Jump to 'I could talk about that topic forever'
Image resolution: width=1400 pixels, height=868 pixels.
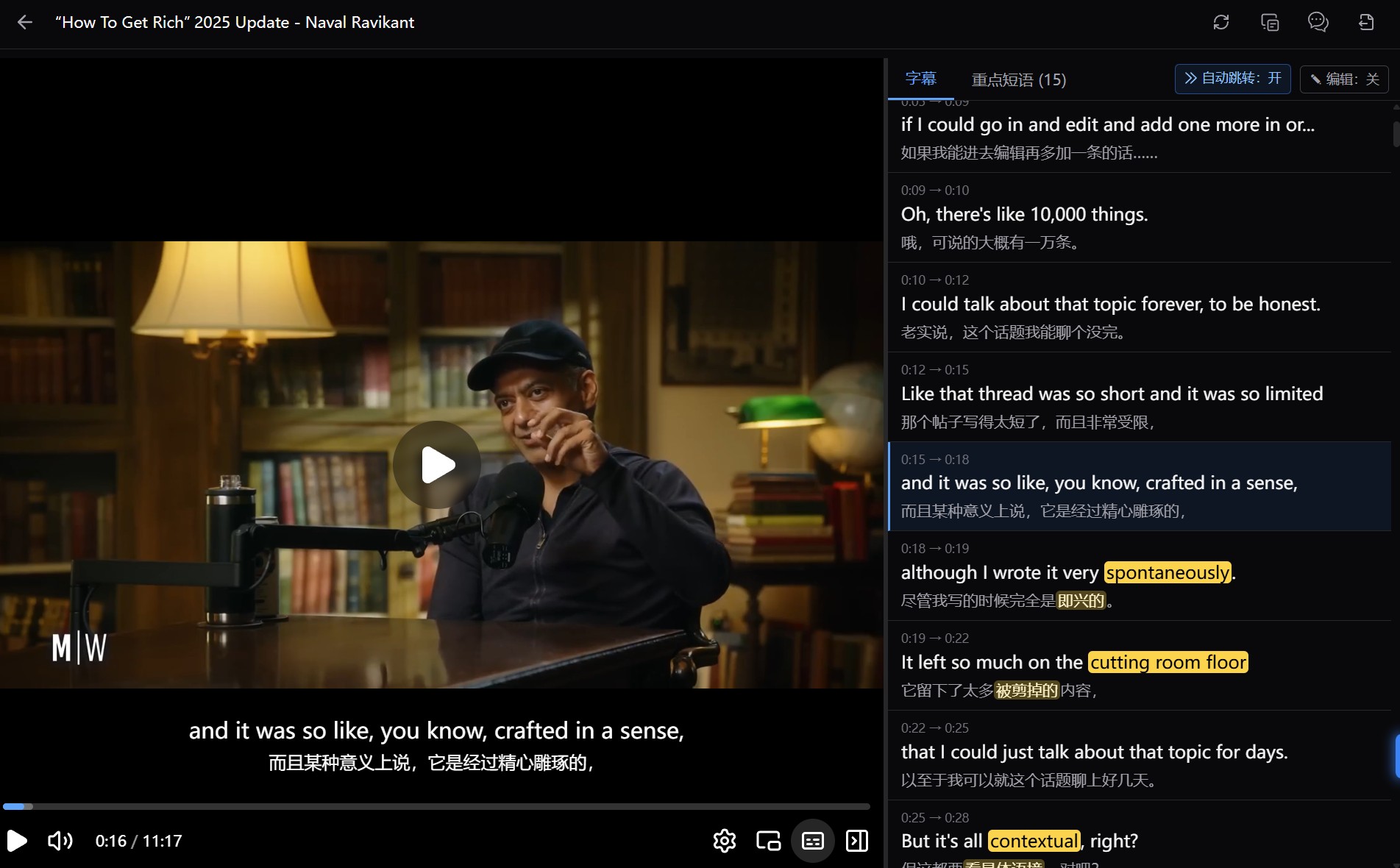[x=1110, y=305]
